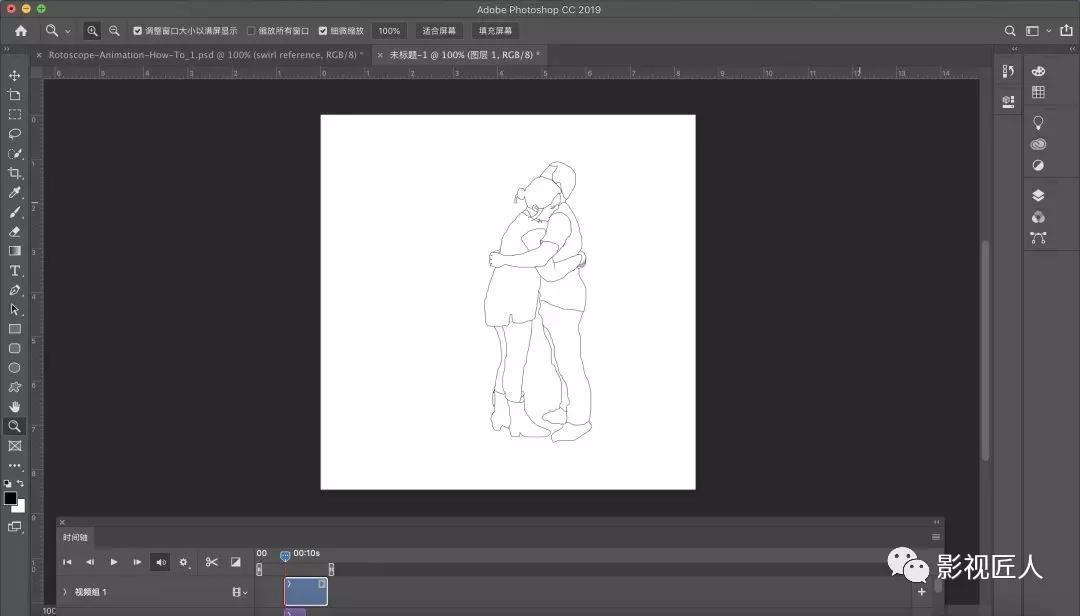Screen dimensions: 1080x616
Task: Open the zoom tool preset dropdown
Action: coord(57,31)
